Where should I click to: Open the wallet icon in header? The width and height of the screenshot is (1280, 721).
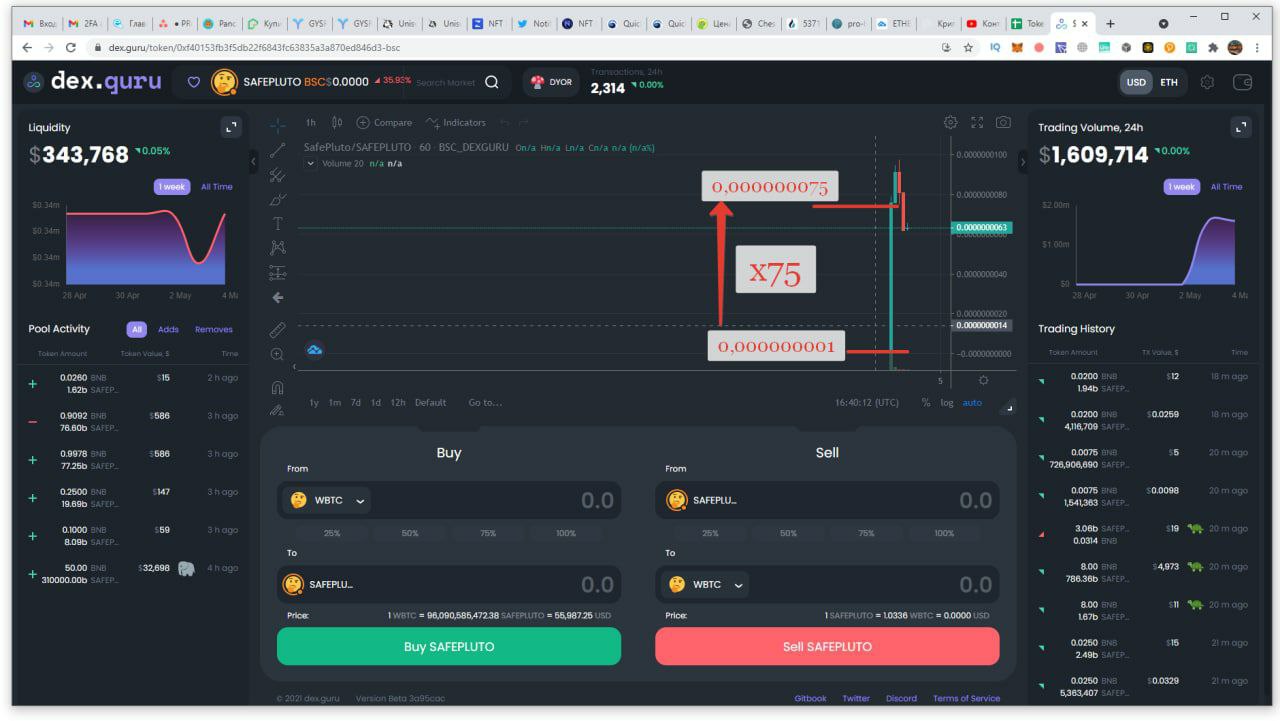[x=1243, y=82]
